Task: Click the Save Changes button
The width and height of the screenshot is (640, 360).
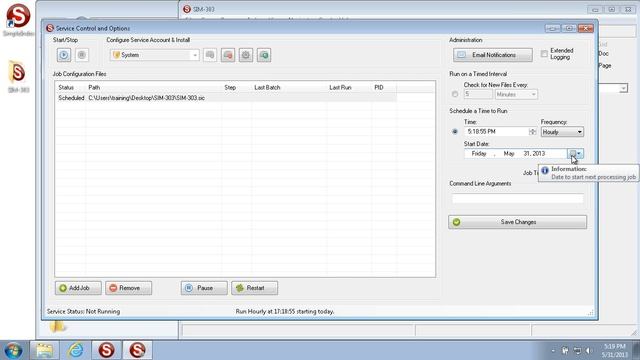Action: 518,222
